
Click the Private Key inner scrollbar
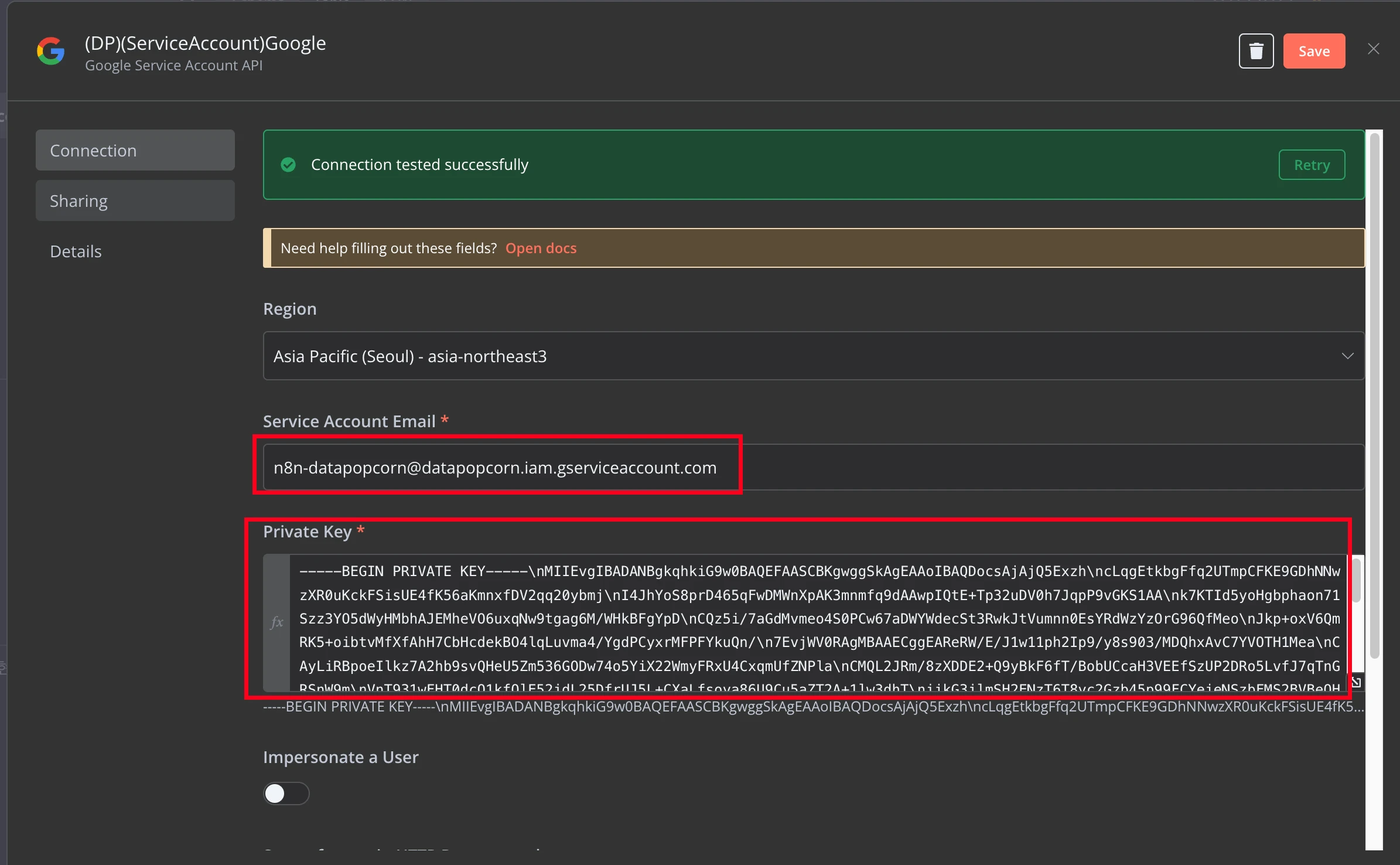click(x=1355, y=580)
